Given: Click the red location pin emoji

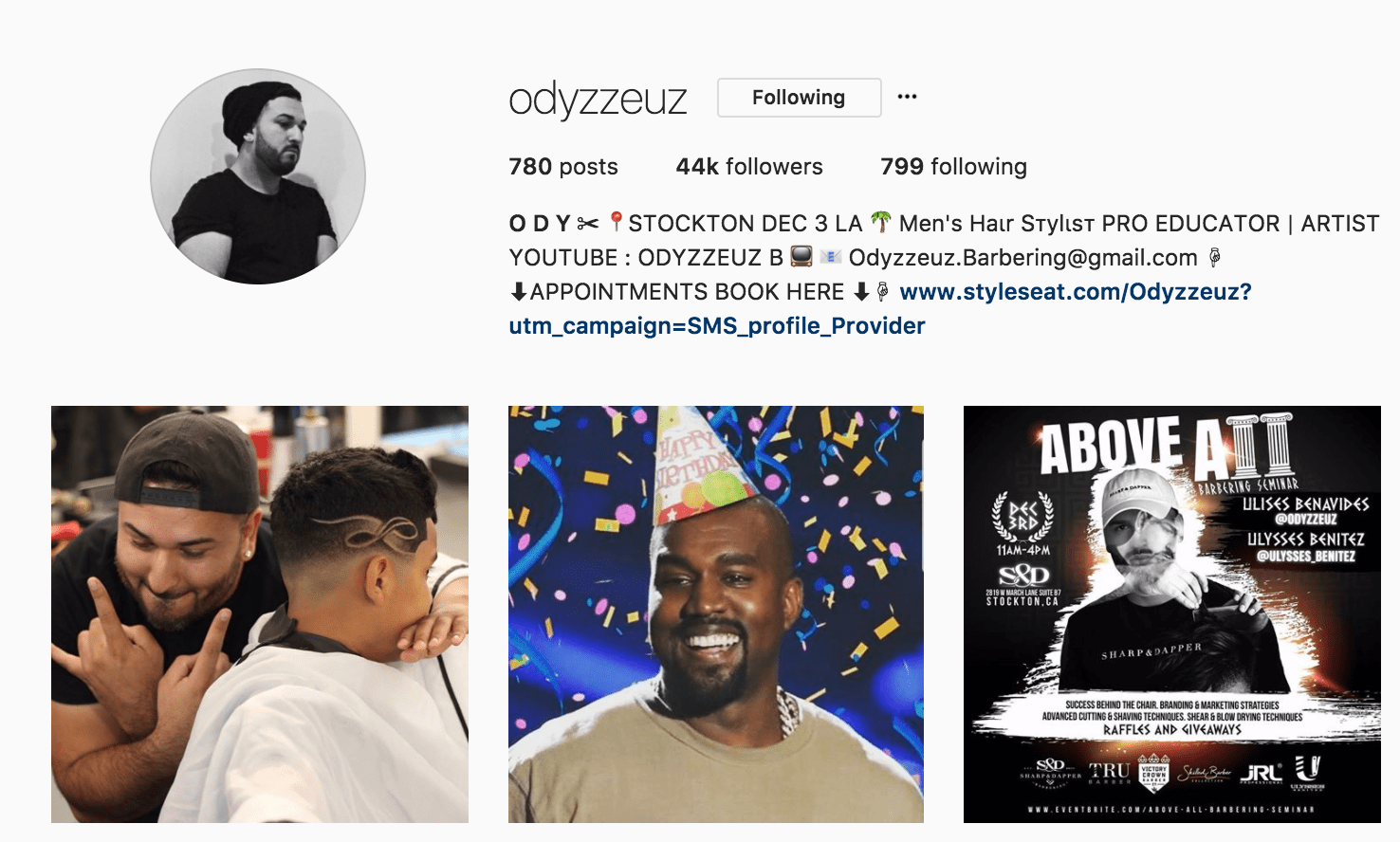Looking at the screenshot, I should click(616, 222).
